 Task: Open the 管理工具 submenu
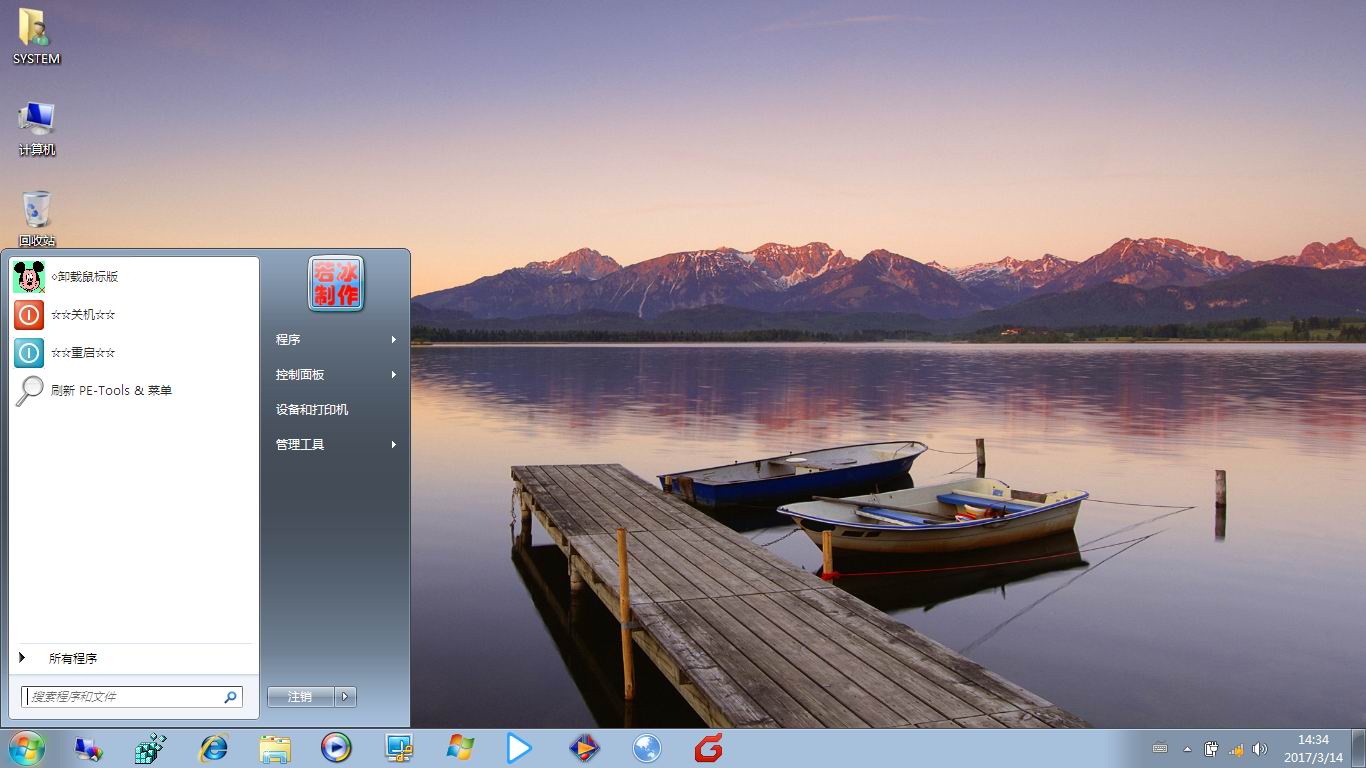336,445
